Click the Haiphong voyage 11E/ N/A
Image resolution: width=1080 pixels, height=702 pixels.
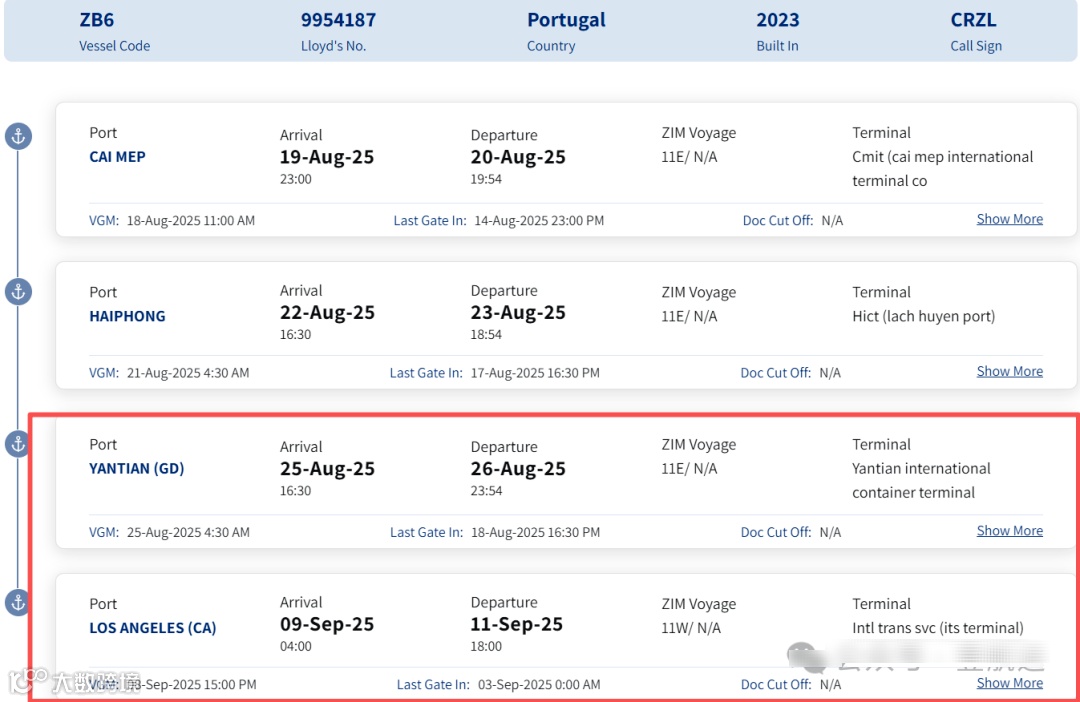pyautogui.click(x=689, y=316)
